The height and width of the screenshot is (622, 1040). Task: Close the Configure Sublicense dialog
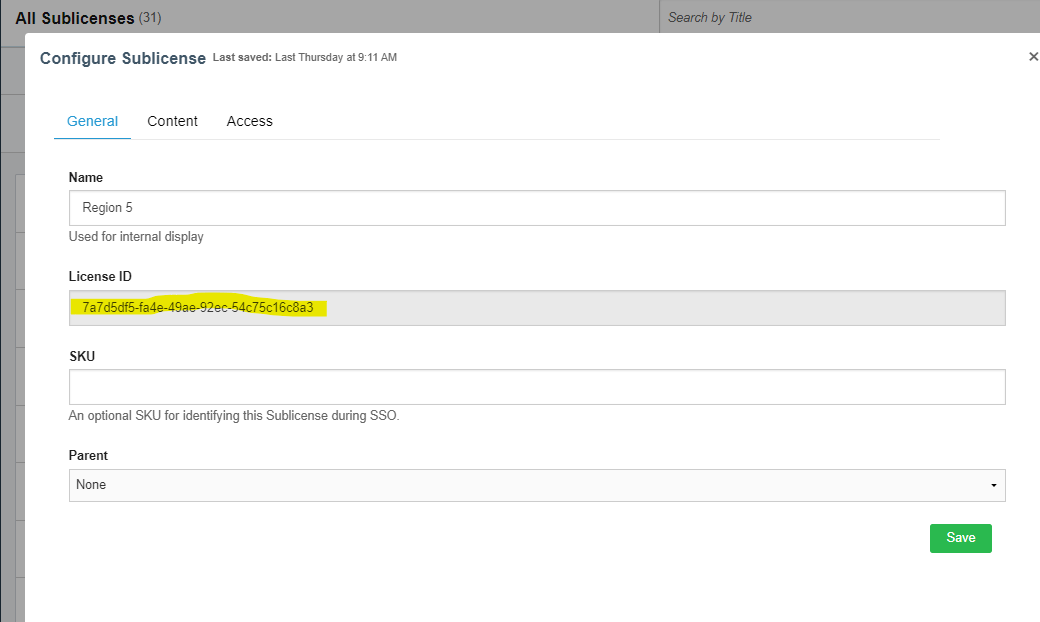[1033, 57]
